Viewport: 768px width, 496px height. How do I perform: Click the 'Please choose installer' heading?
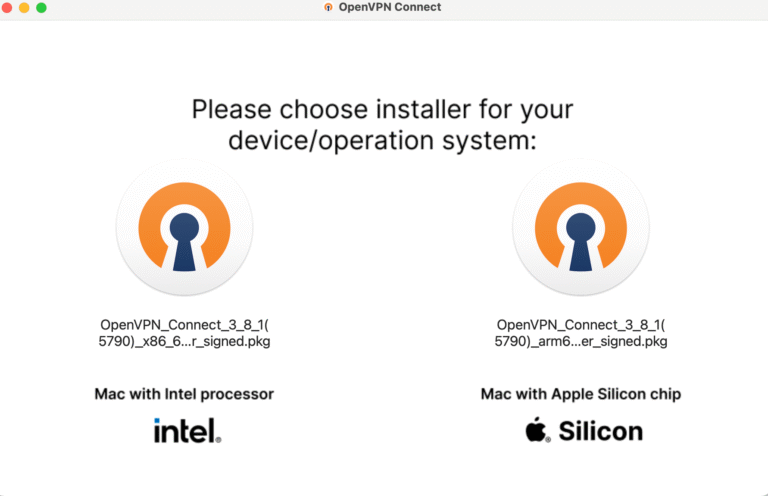383,124
